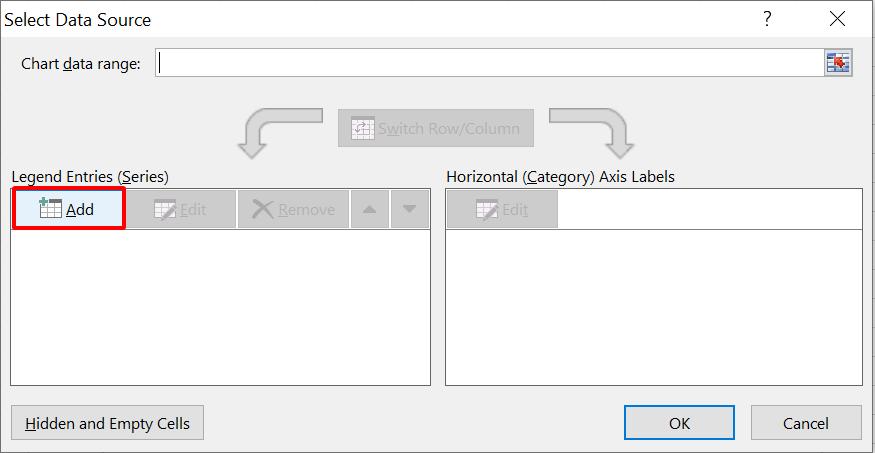Move series up with triangle arrow
Viewport: 875px width, 453px height.
coord(369,209)
